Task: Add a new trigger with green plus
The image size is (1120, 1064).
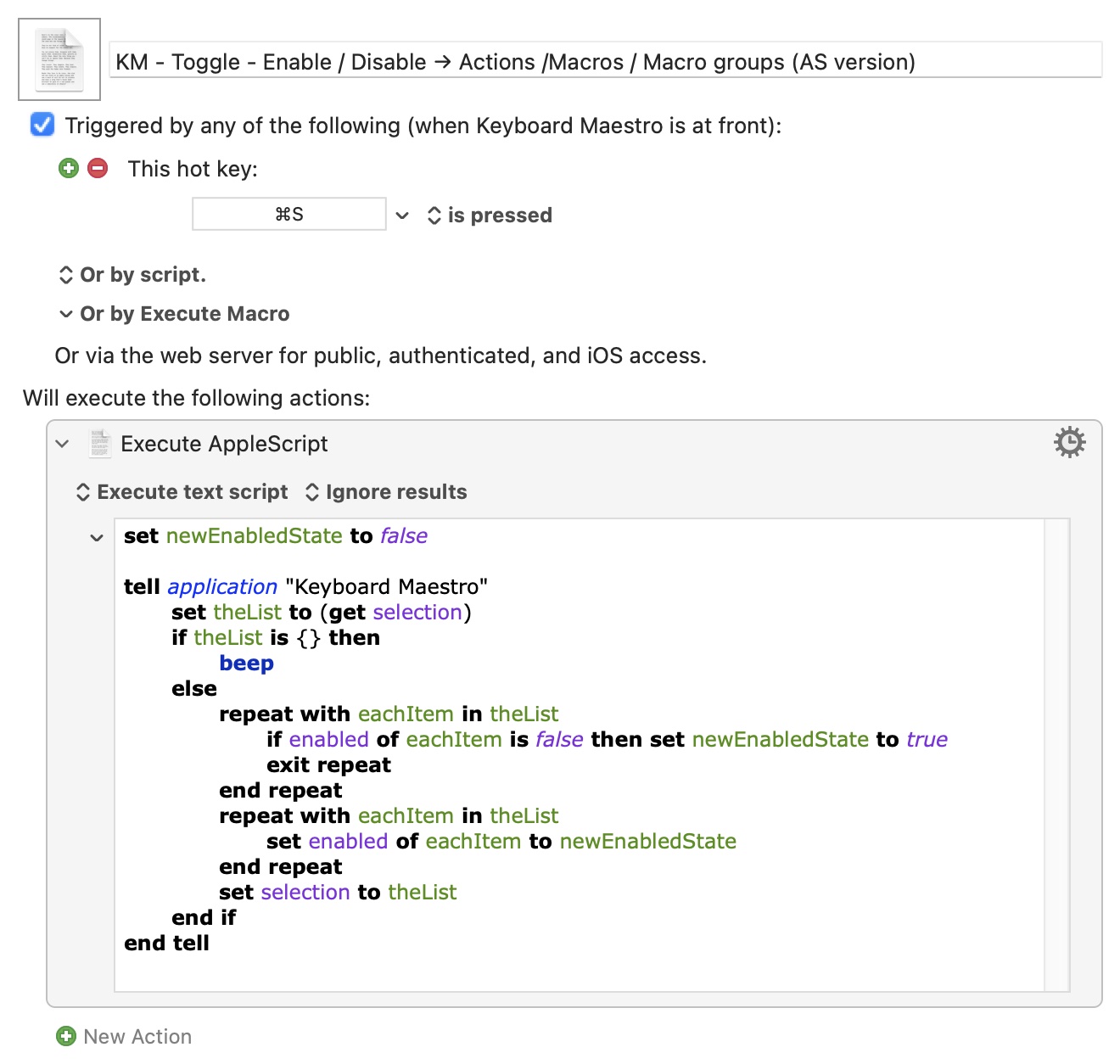Action: tap(69, 168)
